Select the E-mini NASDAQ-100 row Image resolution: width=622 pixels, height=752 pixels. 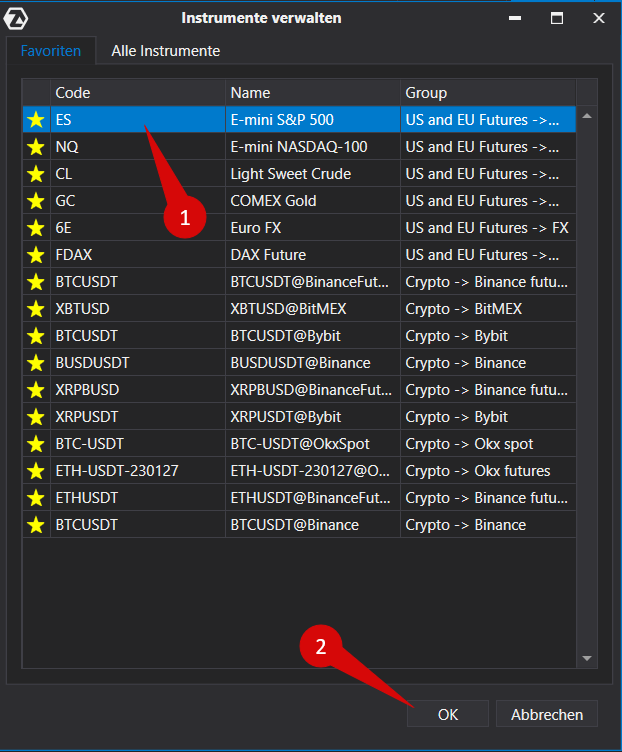tap(299, 147)
